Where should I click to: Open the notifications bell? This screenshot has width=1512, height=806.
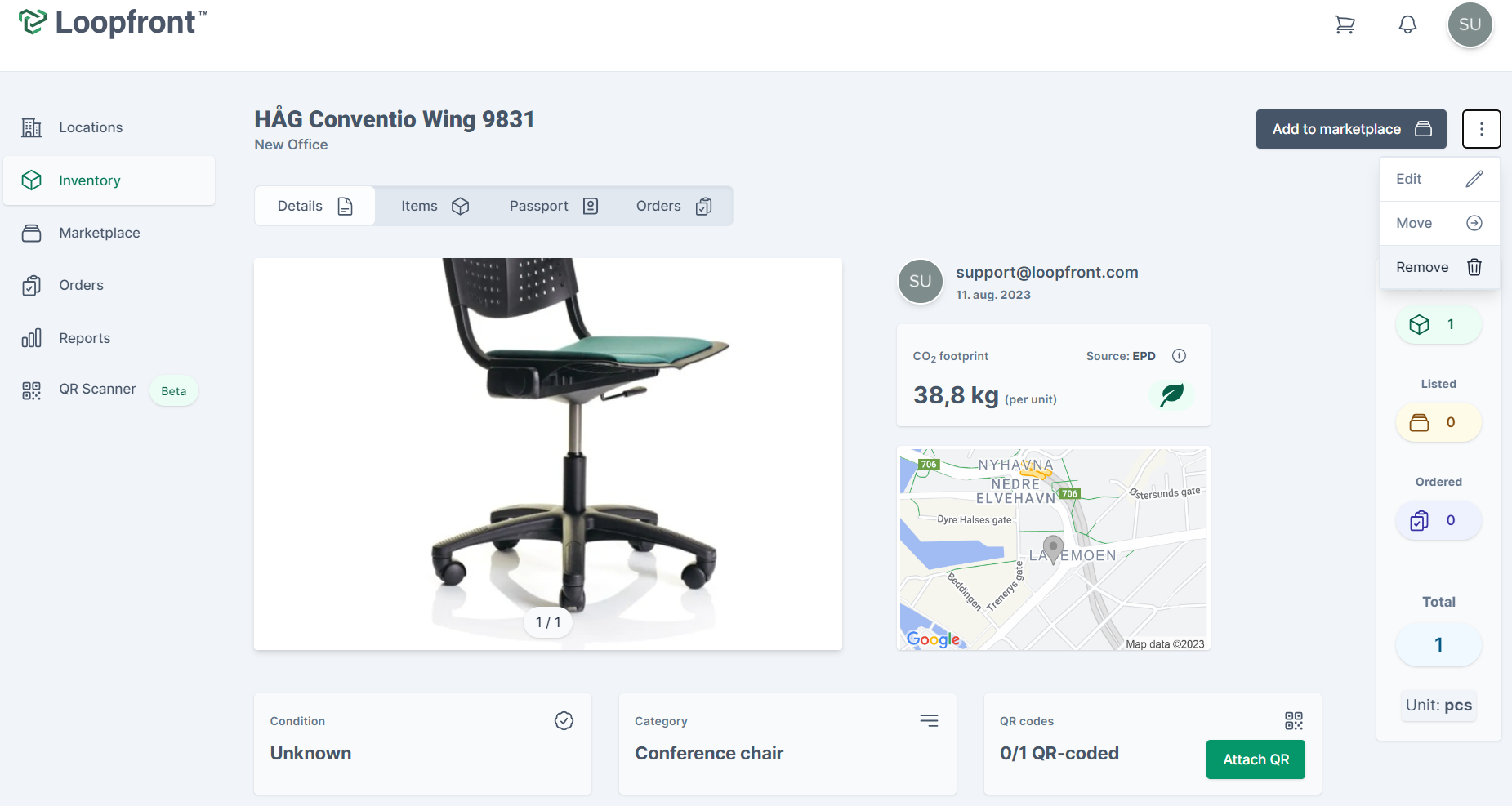(1407, 24)
